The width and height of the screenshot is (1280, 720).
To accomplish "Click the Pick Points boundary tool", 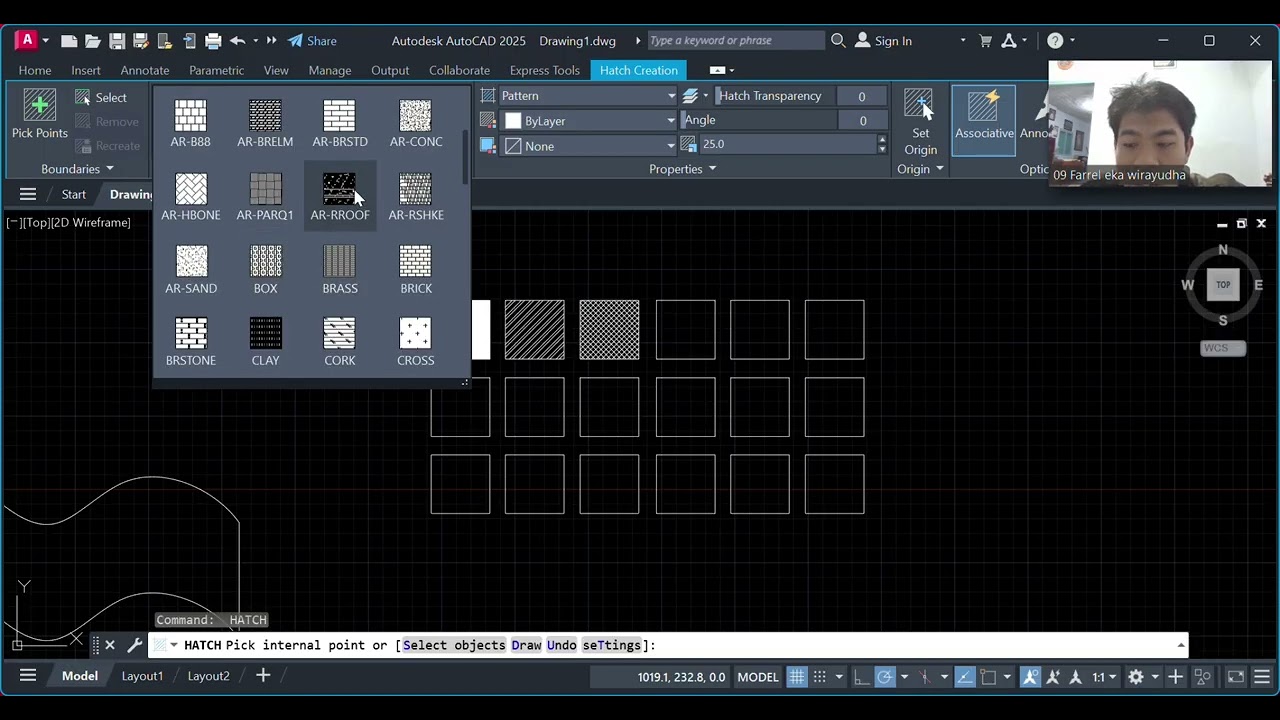I will (x=40, y=114).
